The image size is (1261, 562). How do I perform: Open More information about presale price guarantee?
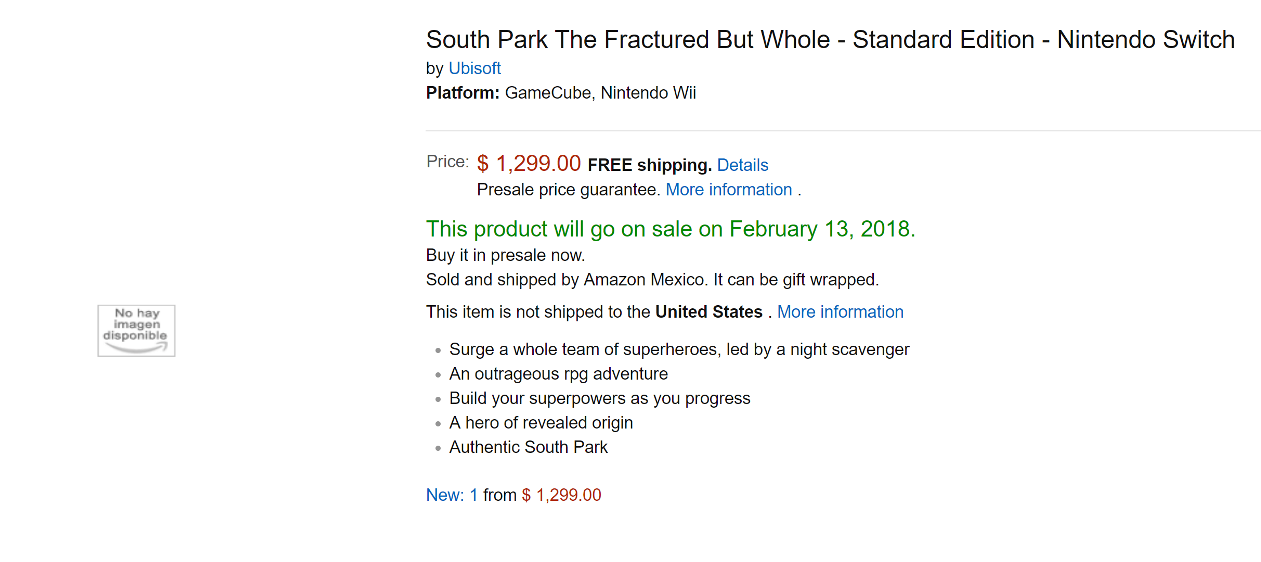pos(728,189)
